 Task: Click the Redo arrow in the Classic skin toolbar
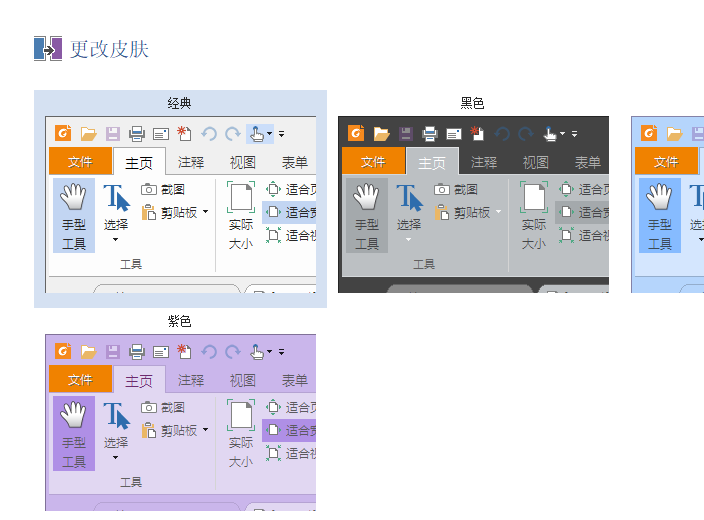click(x=233, y=133)
